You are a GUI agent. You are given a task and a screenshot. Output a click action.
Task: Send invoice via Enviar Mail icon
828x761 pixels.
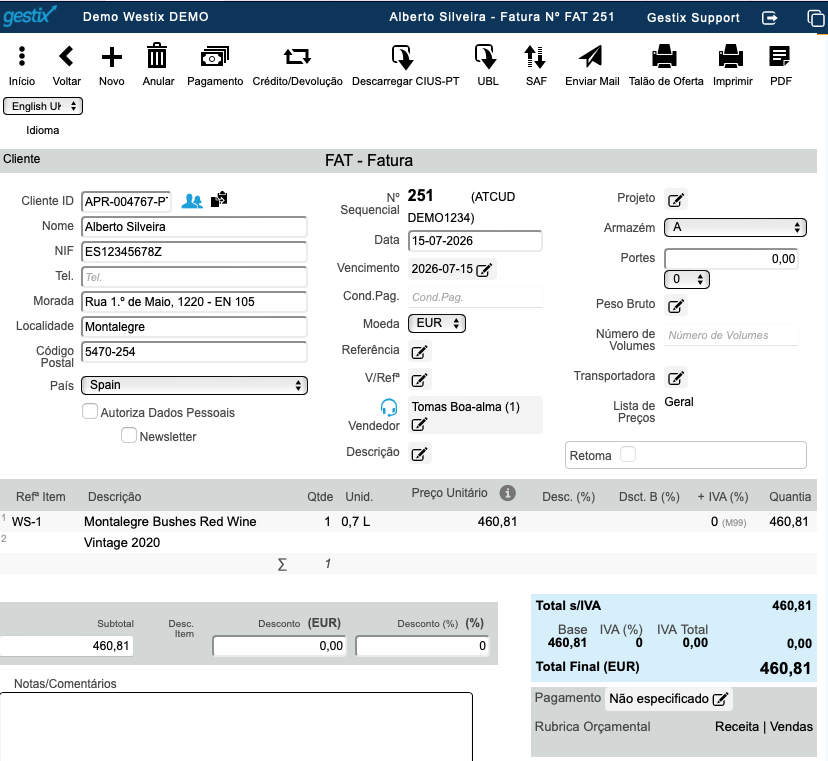tap(590, 57)
